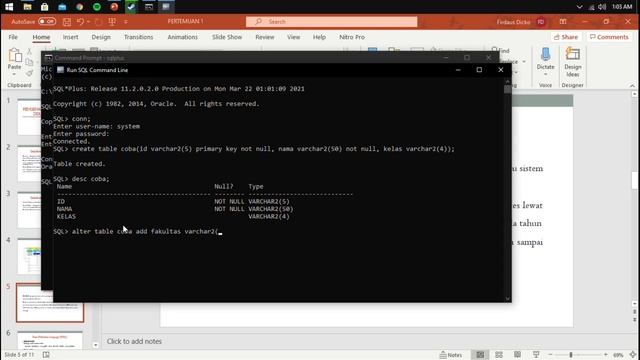Image resolution: width=640 pixels, height=360 pixels.
Task: Switch to the Review tab
Action: click(x=265, y=37)
